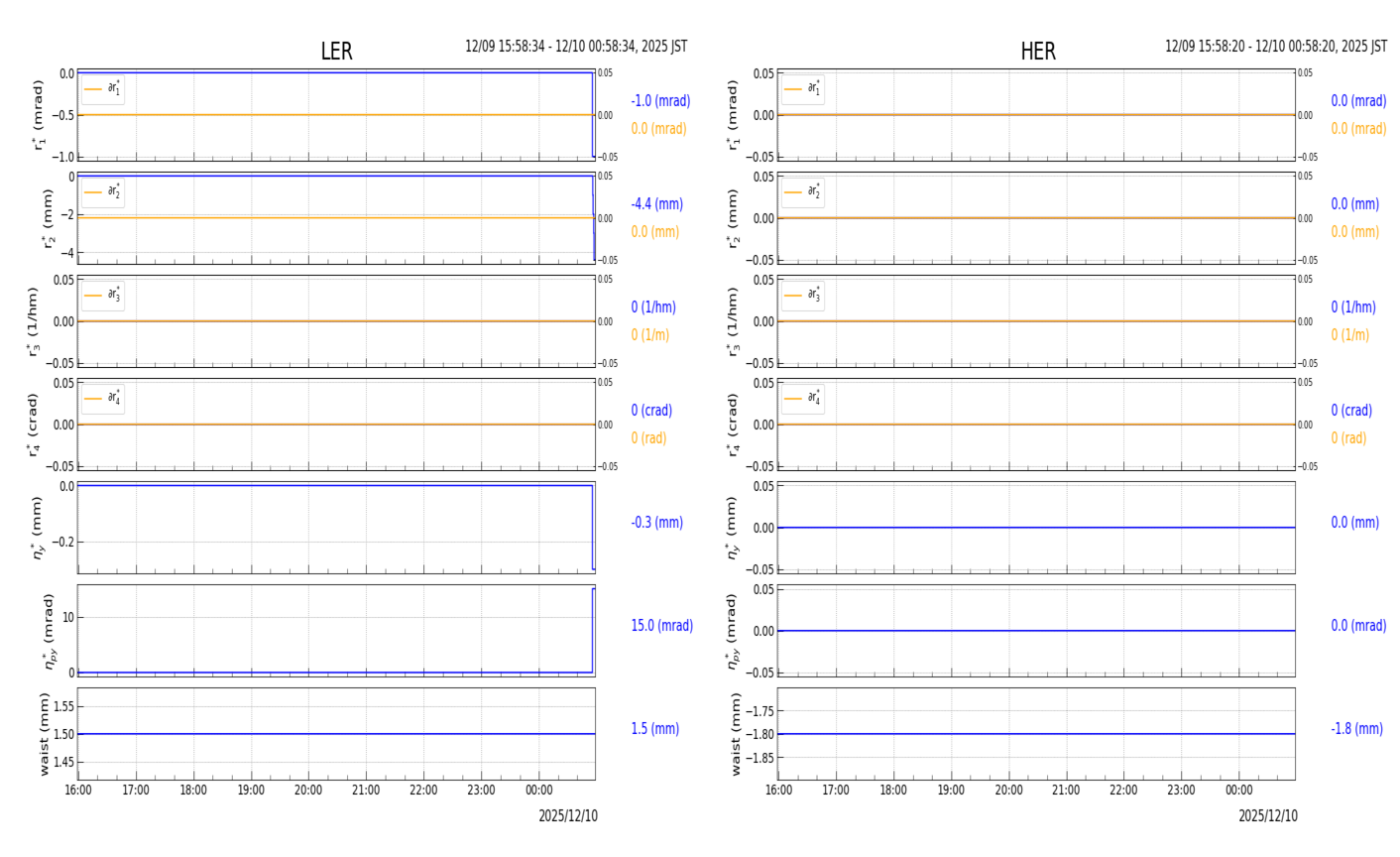Click the blue 0 (1/hm) value beside HER r3
1400x857 pixels.
(1353, 307)
